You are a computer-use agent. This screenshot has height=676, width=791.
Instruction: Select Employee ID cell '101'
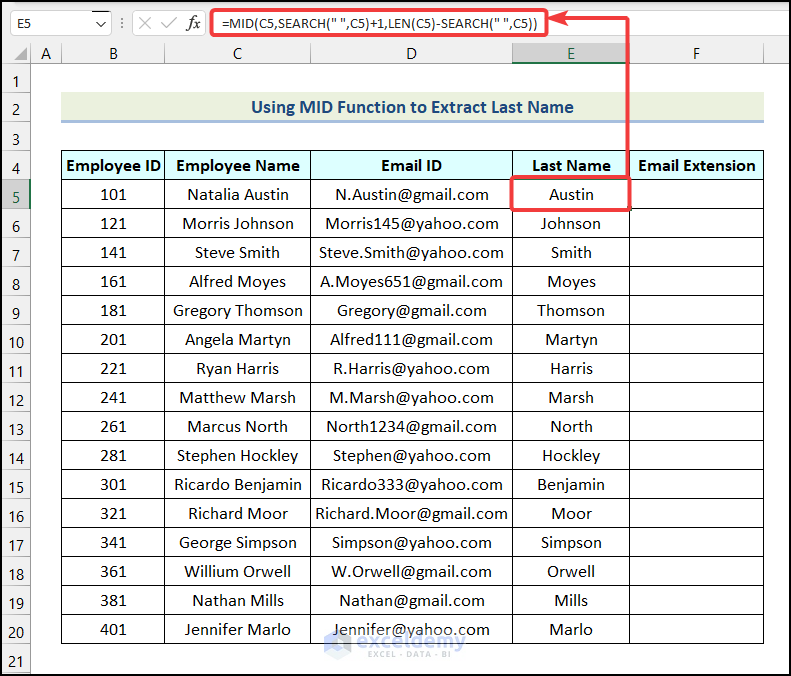pos(113,194)
